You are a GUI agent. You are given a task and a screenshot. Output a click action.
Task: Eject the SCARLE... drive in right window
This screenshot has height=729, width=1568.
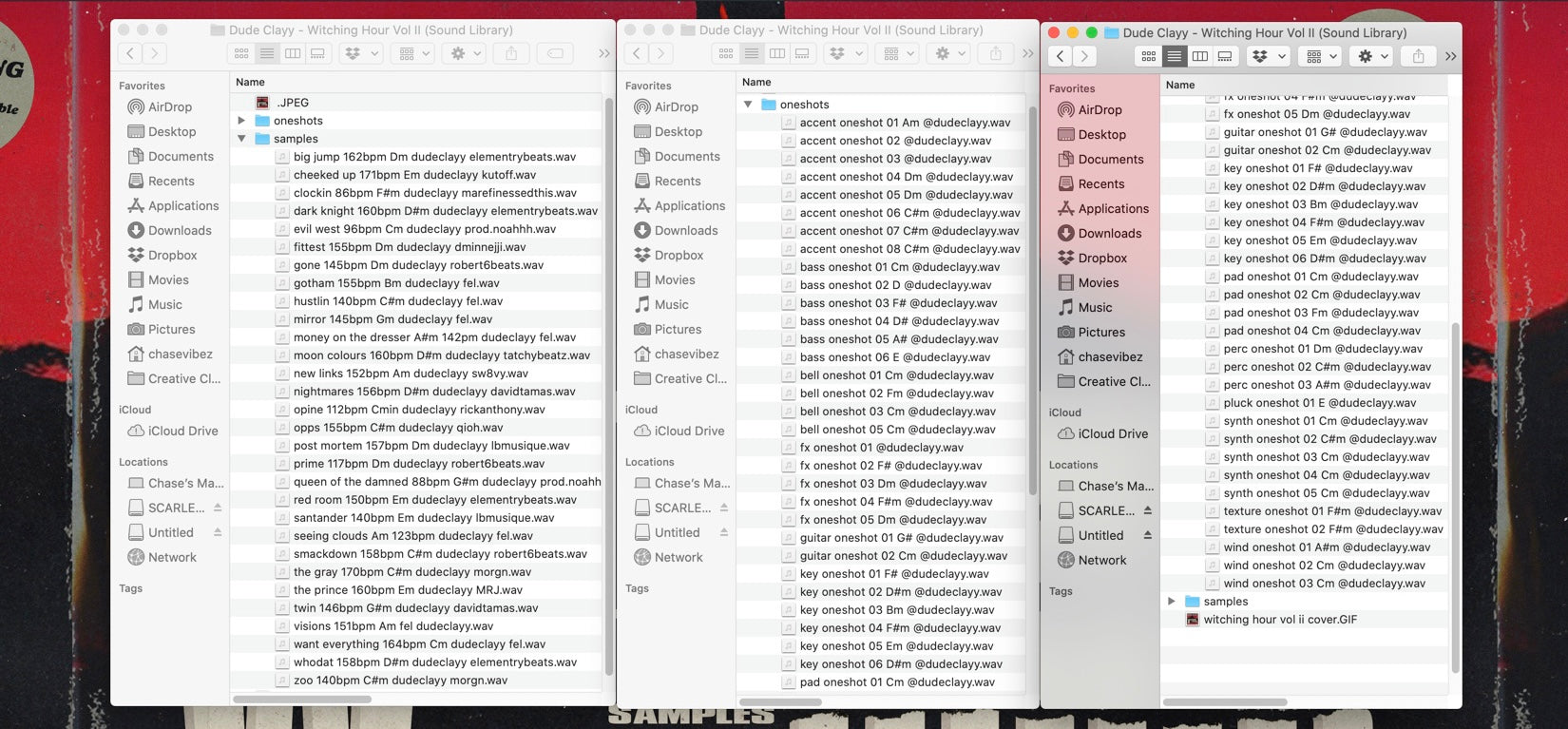point(1147,511)
